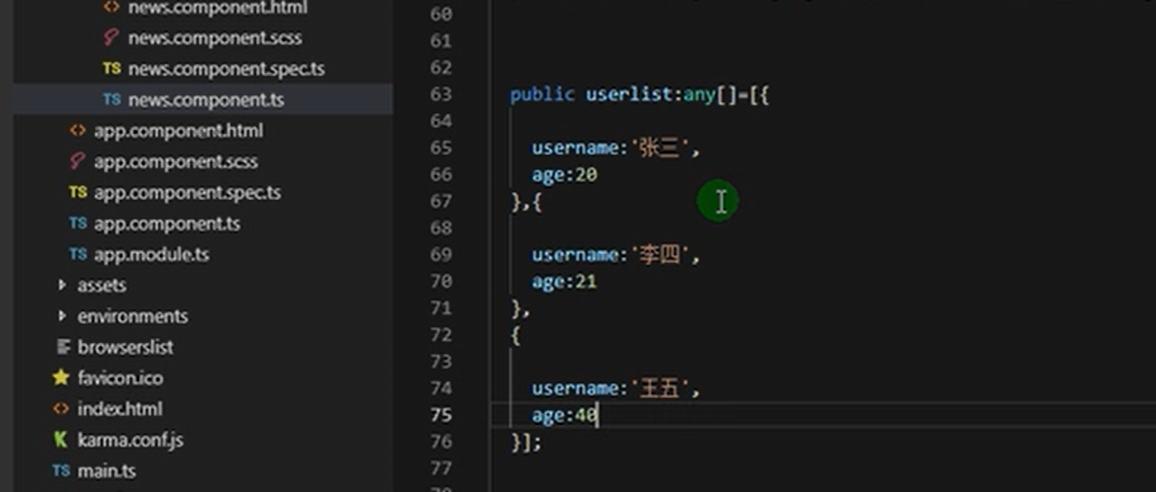Click the TS icon beside app.component.ts
Image resolution: width=1156 pixels, height=492 pixels.
(x=77, y=224)
